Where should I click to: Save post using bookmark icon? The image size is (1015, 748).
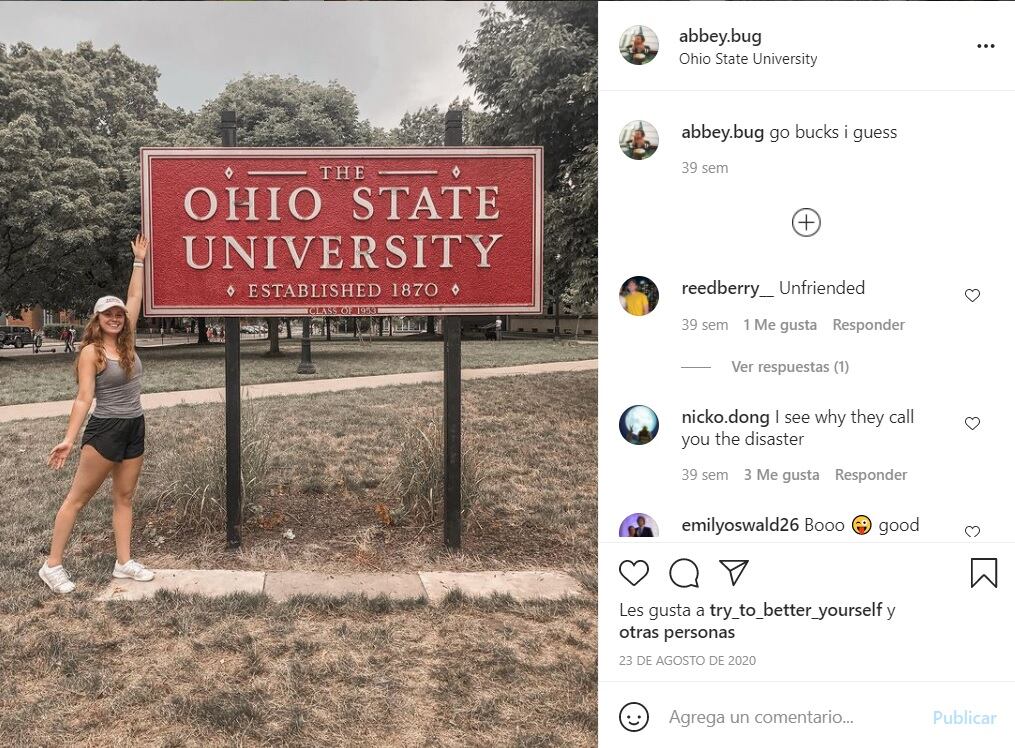pyautogui.click(x=983, y=573)
